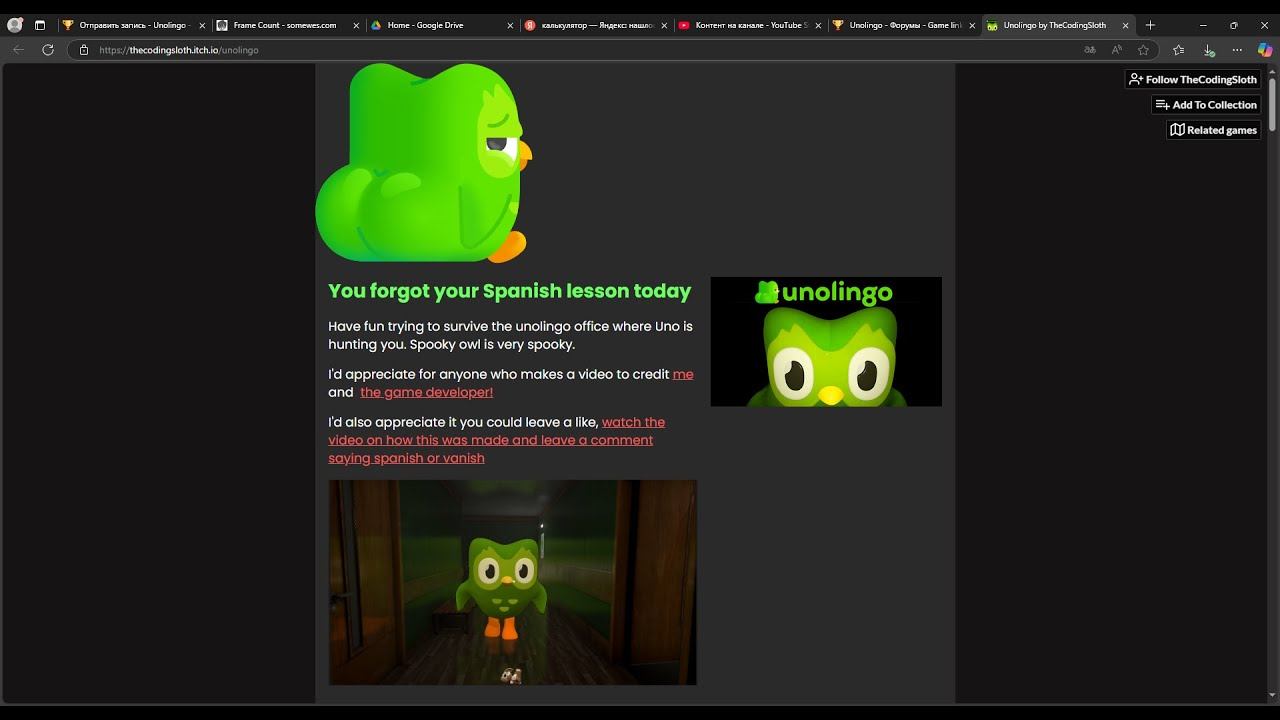
Task: Close the first Unolingo submission tab
Action: 201,26
